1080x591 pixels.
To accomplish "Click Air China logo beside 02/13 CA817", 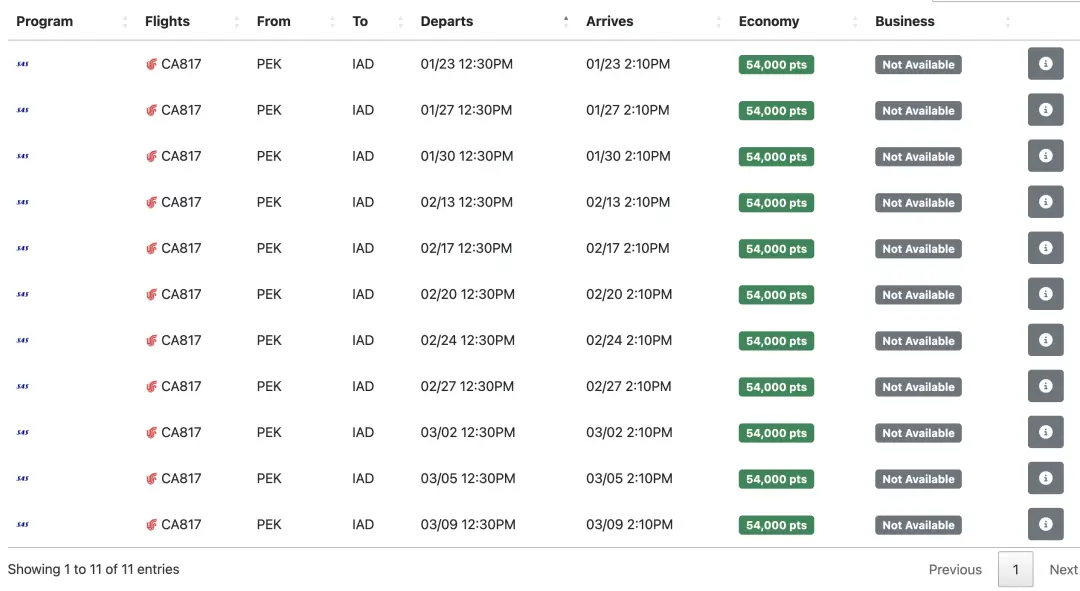I will pyautogui.click(x=152, y=203).
